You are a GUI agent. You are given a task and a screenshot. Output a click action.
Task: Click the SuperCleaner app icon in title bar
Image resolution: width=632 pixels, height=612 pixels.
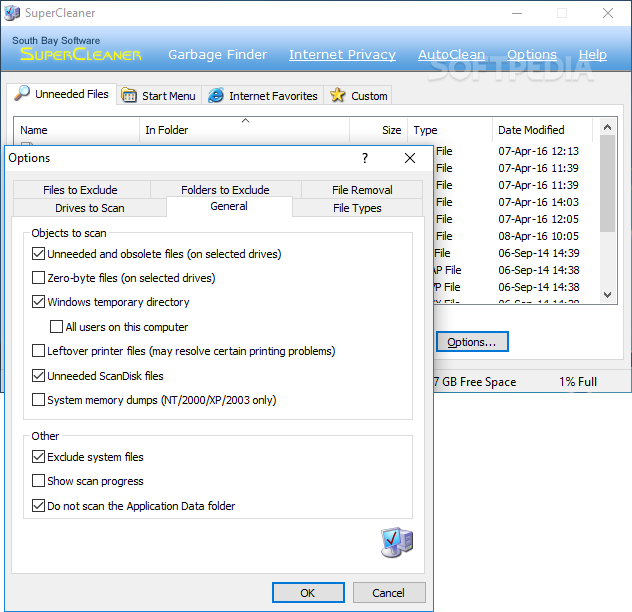click(12, 13)
